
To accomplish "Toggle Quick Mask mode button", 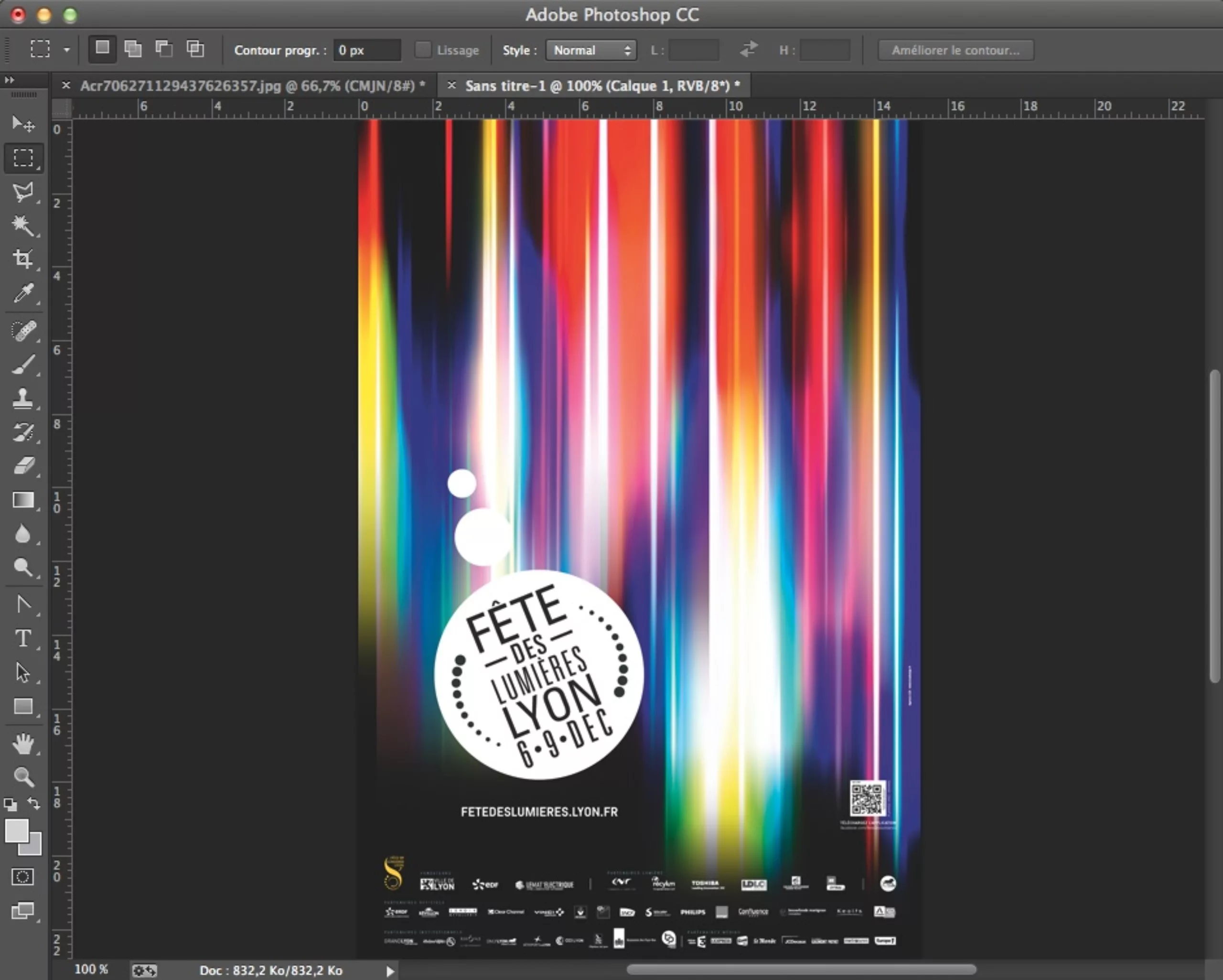I will pyautogui.click(x=22, y=877).
